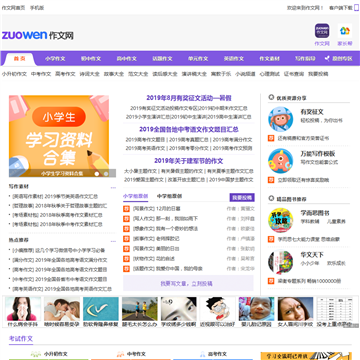Select the second carousel dot on banner

106,174
